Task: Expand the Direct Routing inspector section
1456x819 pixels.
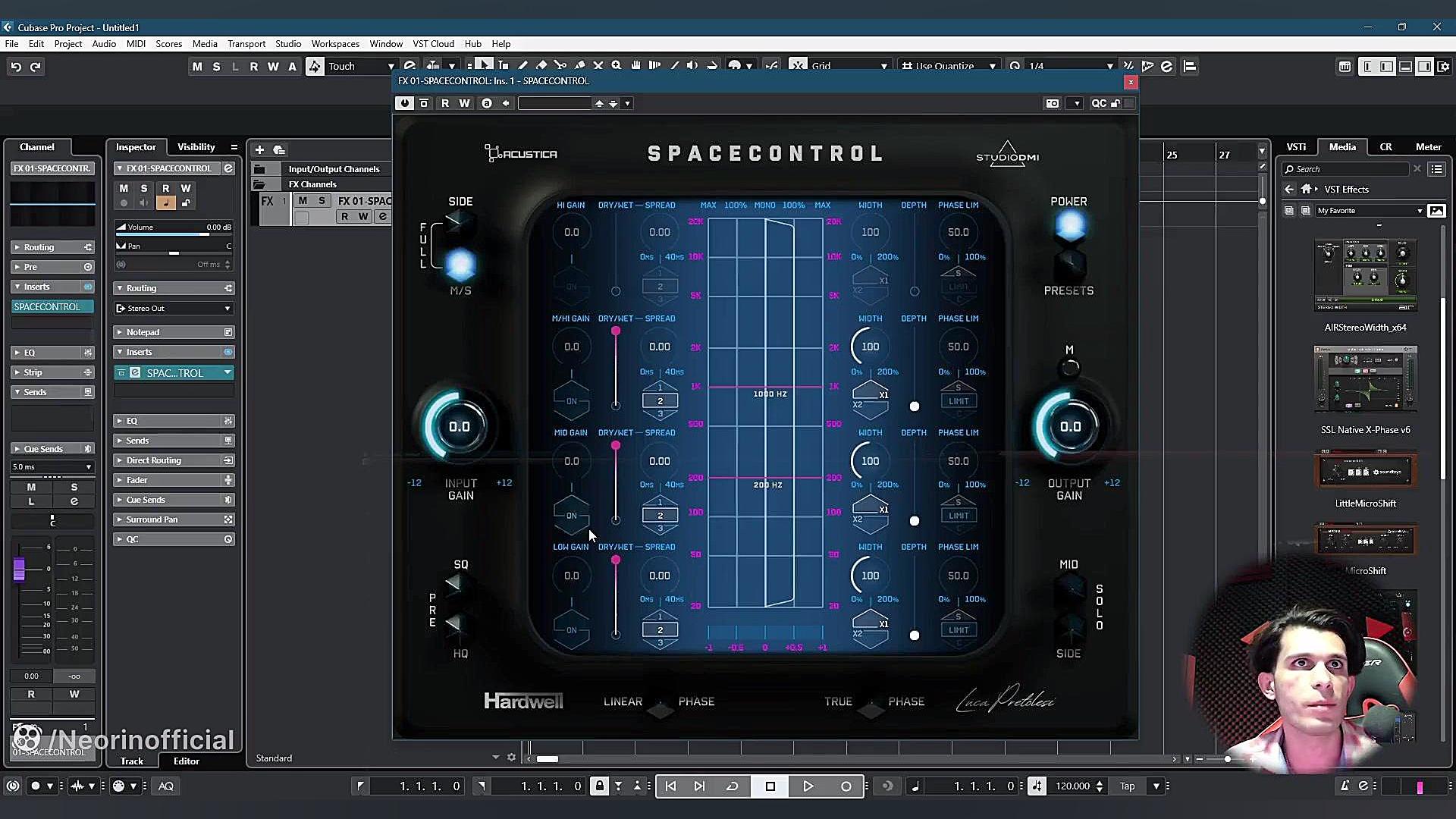Action: click(x=154, y=460)
